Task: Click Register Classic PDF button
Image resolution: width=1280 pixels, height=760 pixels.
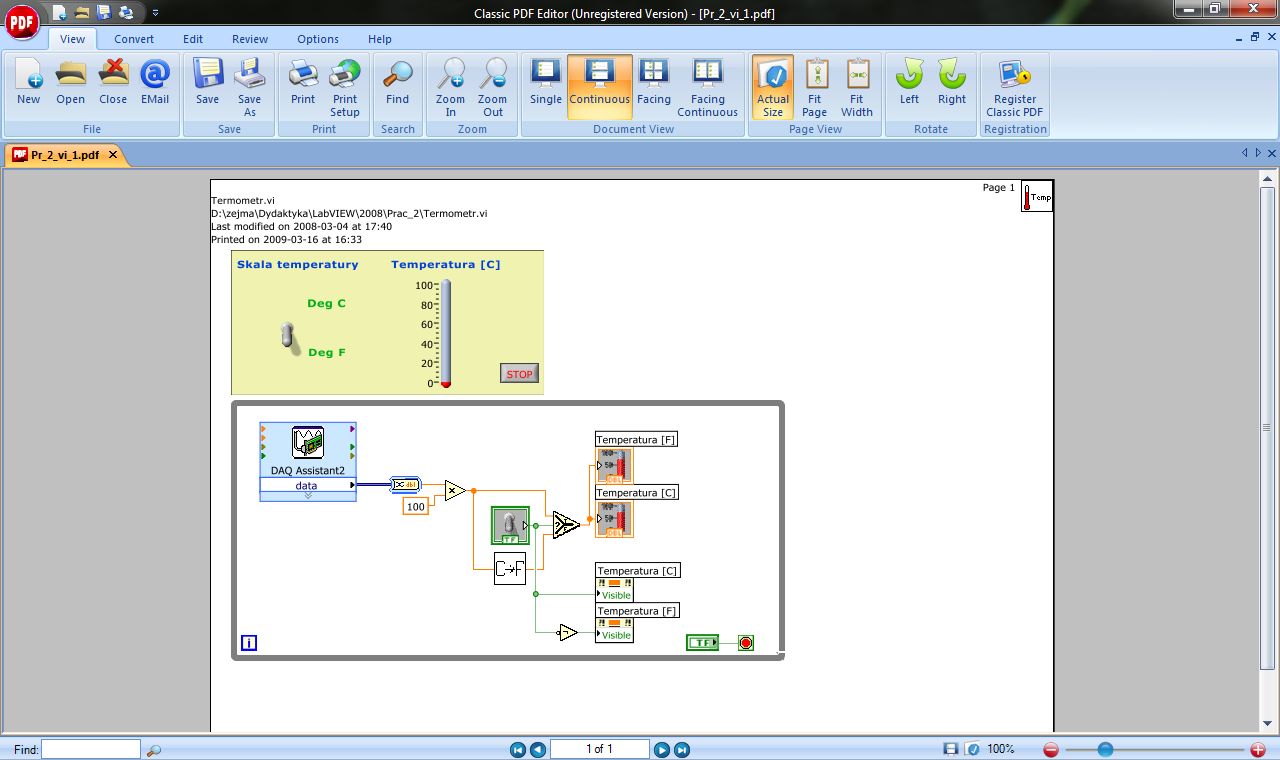Action: (x=1015, y=85)
